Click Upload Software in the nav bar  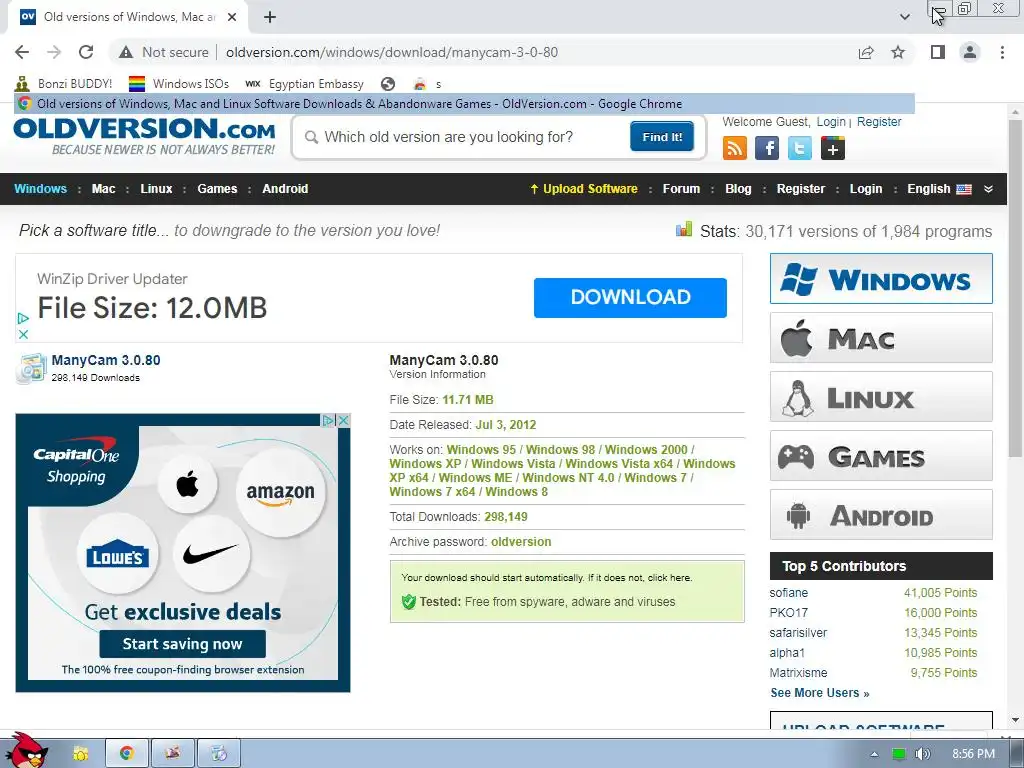(x=584, y=189)
